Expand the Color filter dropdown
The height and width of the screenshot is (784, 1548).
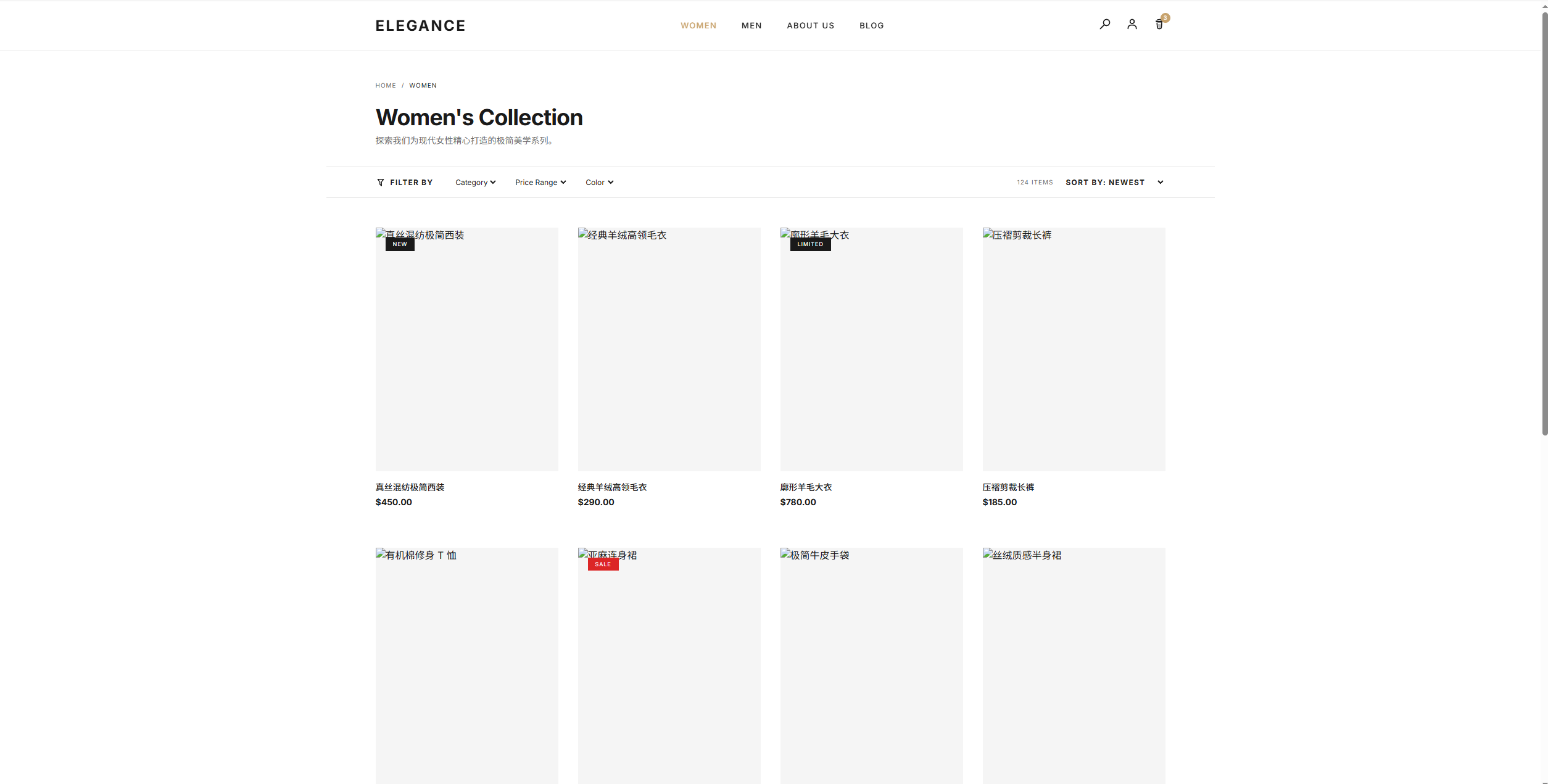599,183
